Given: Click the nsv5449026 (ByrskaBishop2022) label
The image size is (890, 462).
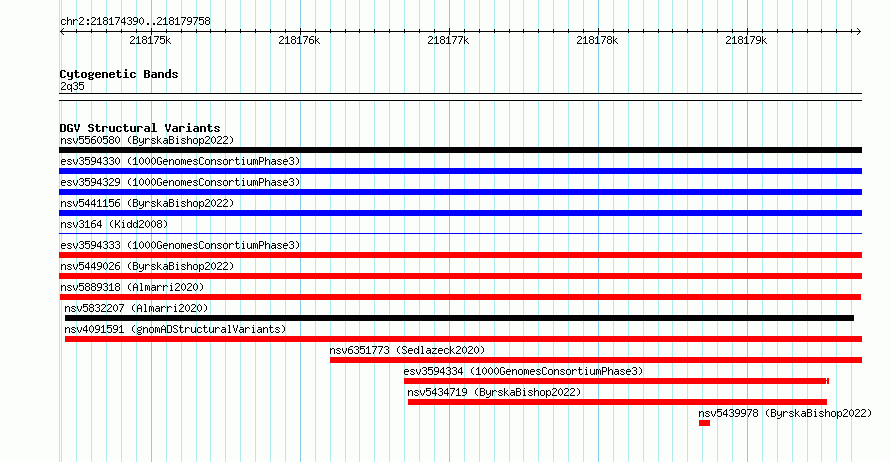Looking at the screenshot, I should [x=147, y=266].
